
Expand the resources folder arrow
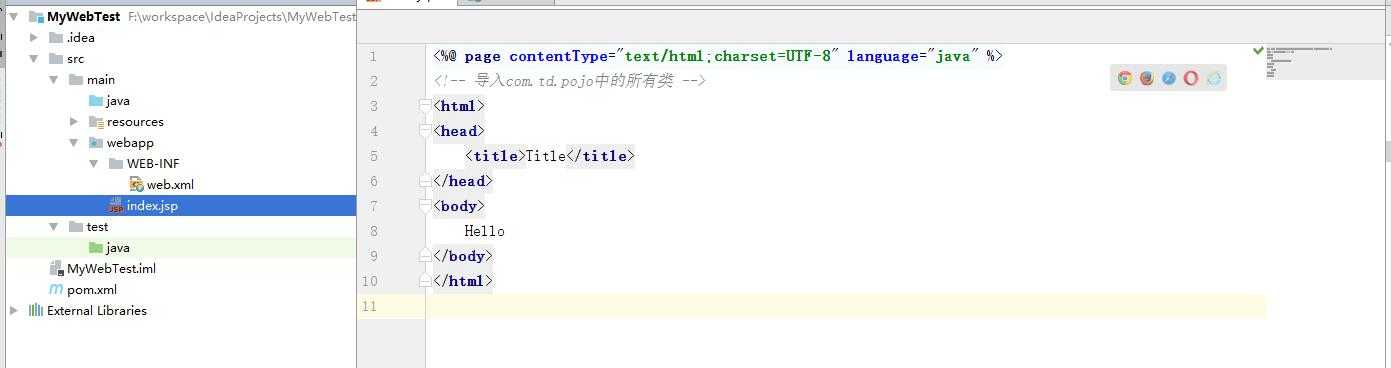pyautogui.click(x=74, y=122)
